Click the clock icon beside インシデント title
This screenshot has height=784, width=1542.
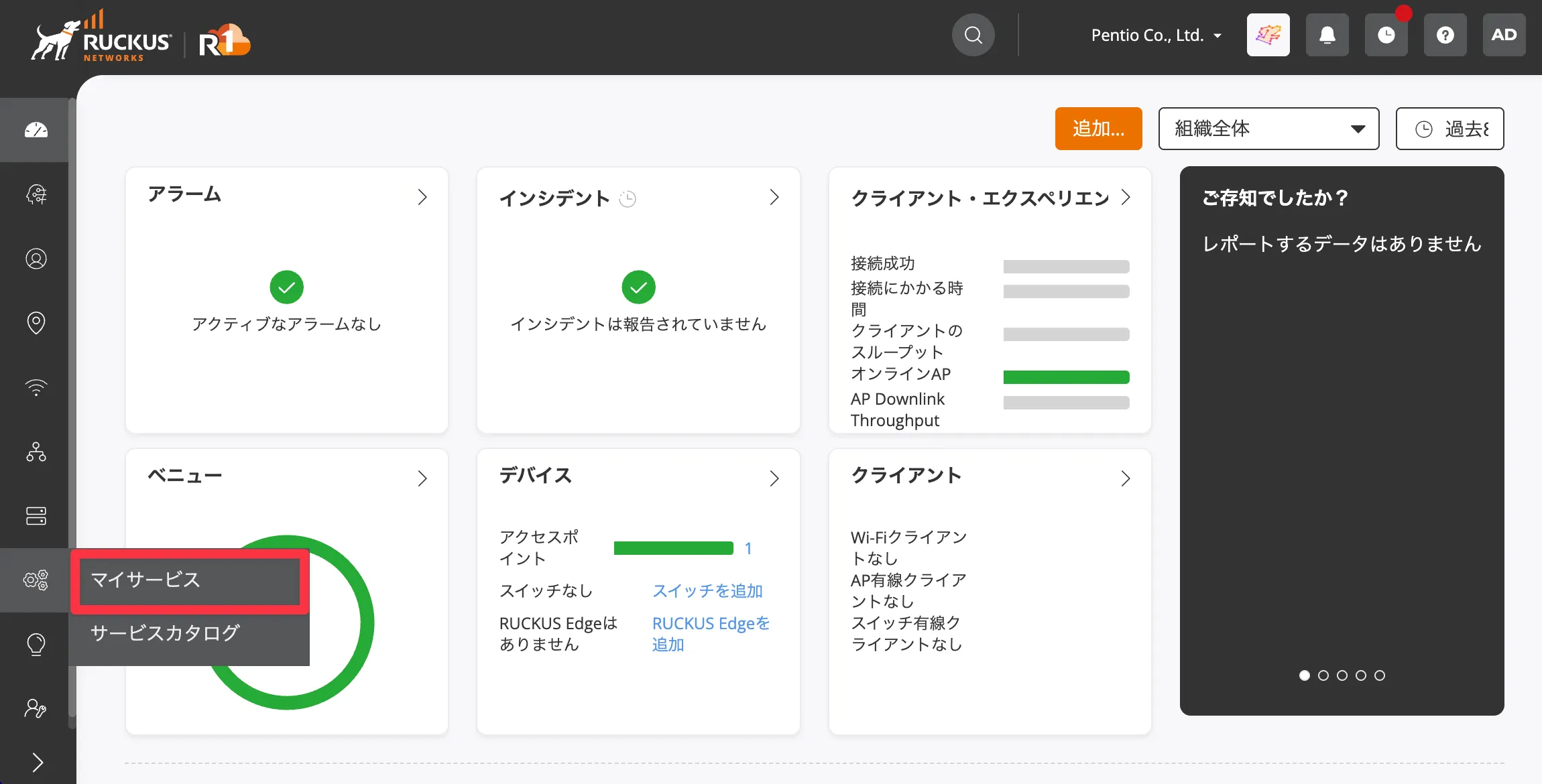pos(628,199)
